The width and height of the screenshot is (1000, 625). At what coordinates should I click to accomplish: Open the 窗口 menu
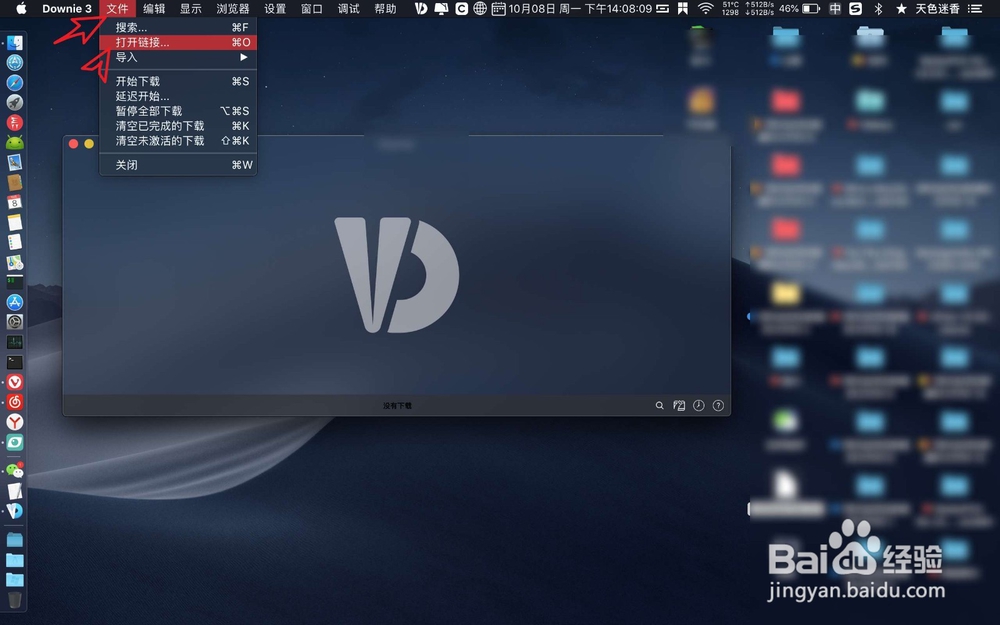(312, 8)
